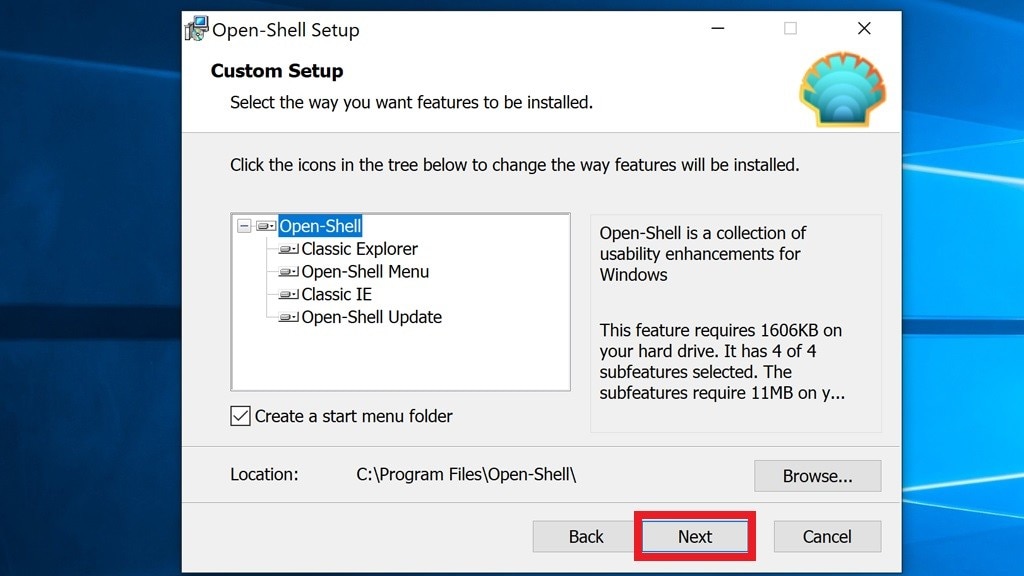This screenshot has height=576, width=1024.
Task: Click the drive icon beside Open-Shell root node
Action: tap(263, 226)
